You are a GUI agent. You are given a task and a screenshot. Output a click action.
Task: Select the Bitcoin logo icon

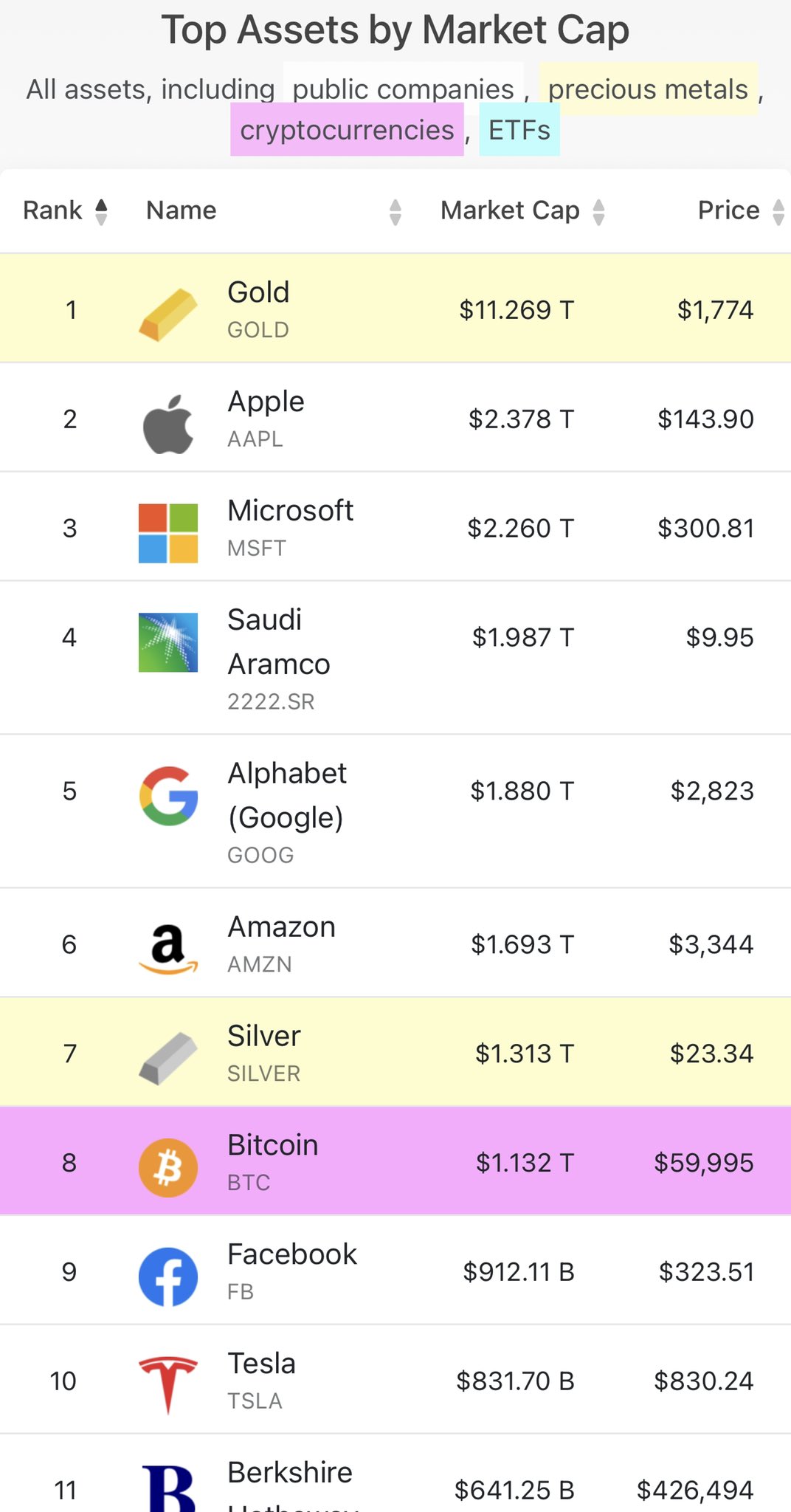[x=168, y=1168]
